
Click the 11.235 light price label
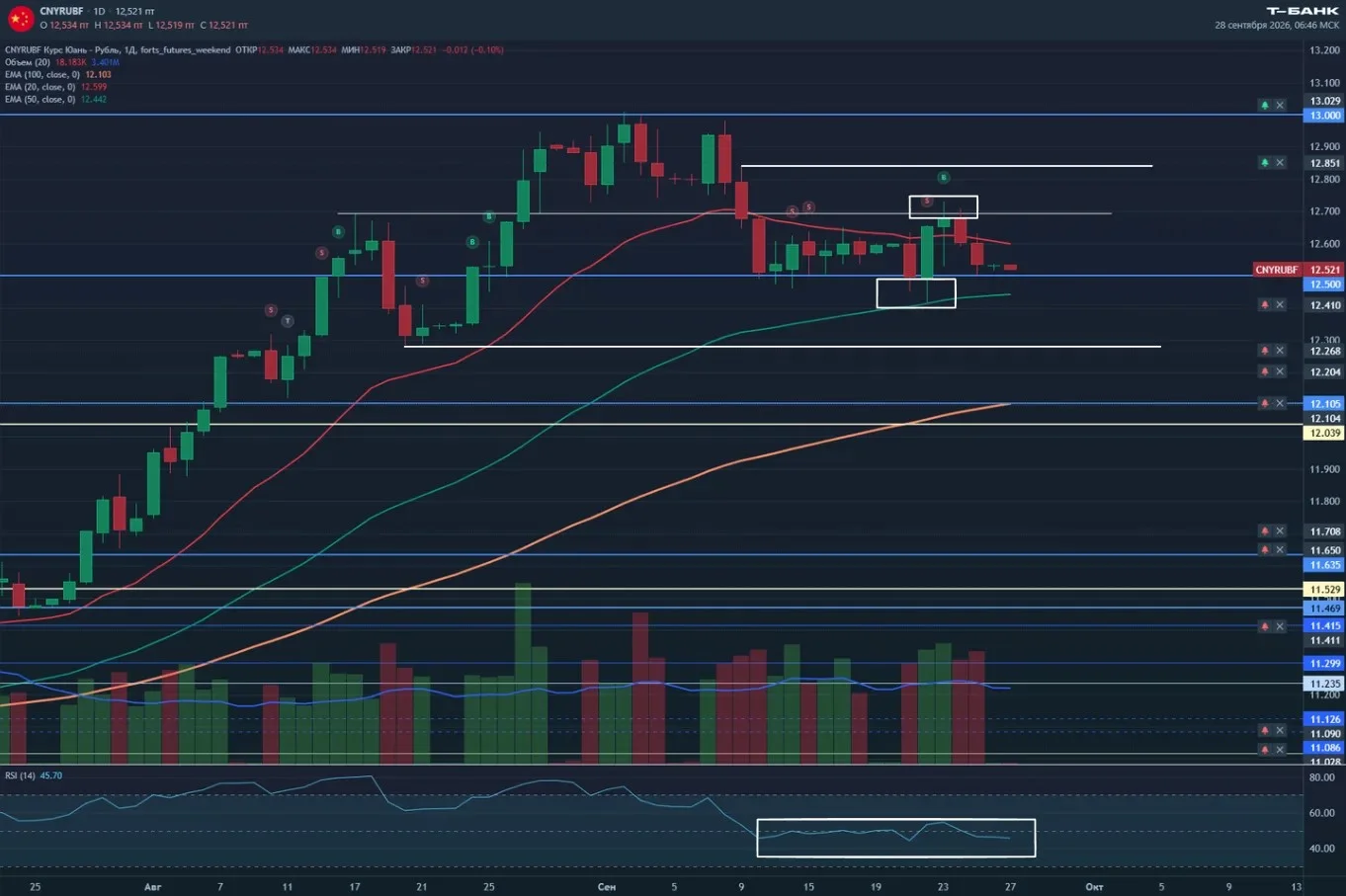[x=1324, y=684]
